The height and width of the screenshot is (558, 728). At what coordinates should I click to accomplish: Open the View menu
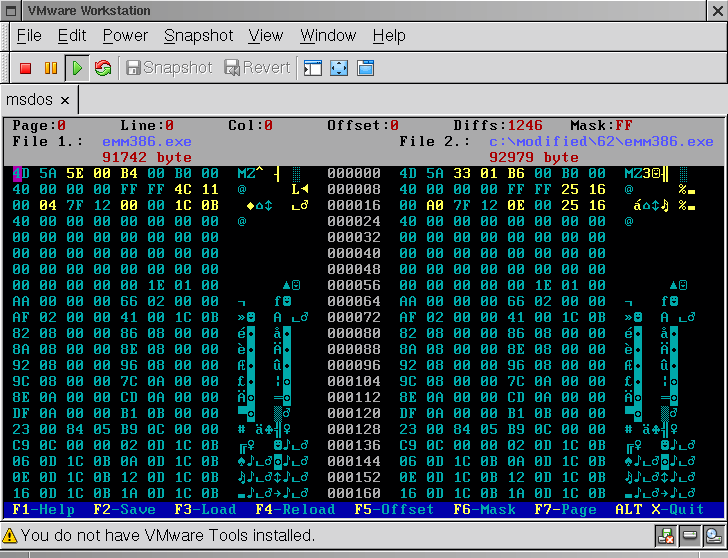tap(266, 35)
